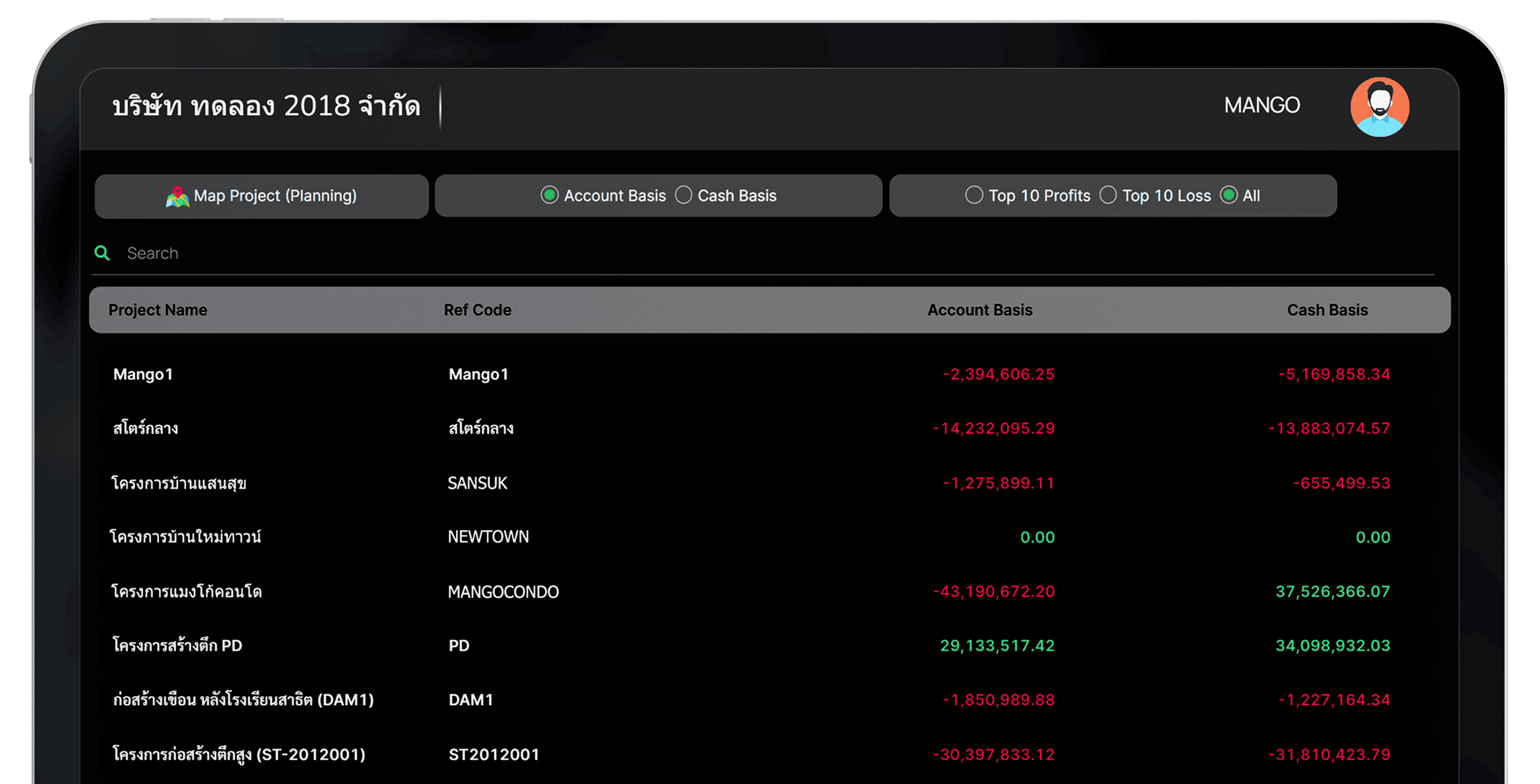The image size is (1540, 784).
Task: Click the Account Basis column header
Action: click(979, 310)
